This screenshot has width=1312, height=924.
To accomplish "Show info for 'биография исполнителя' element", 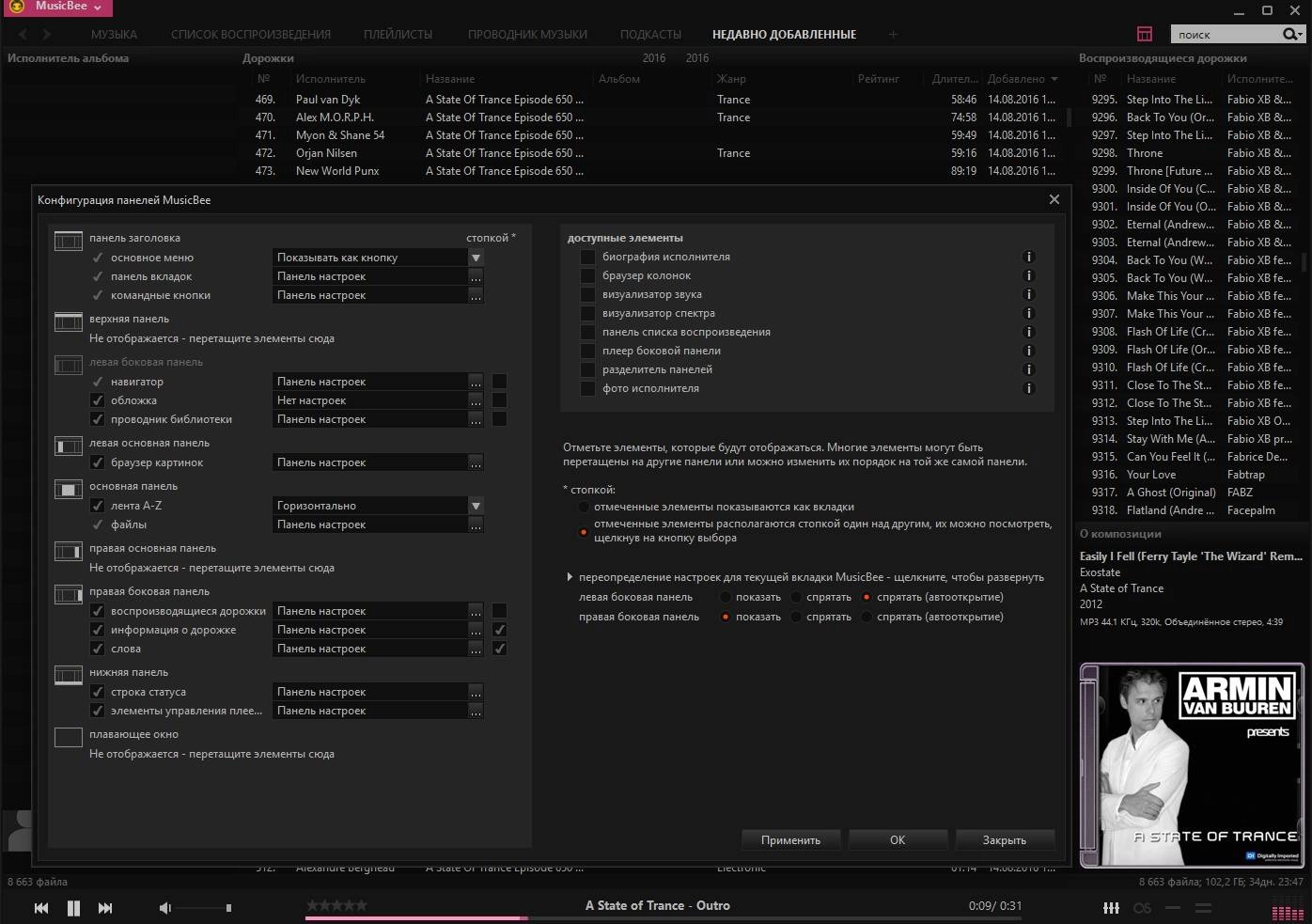I will point(1028,257).
